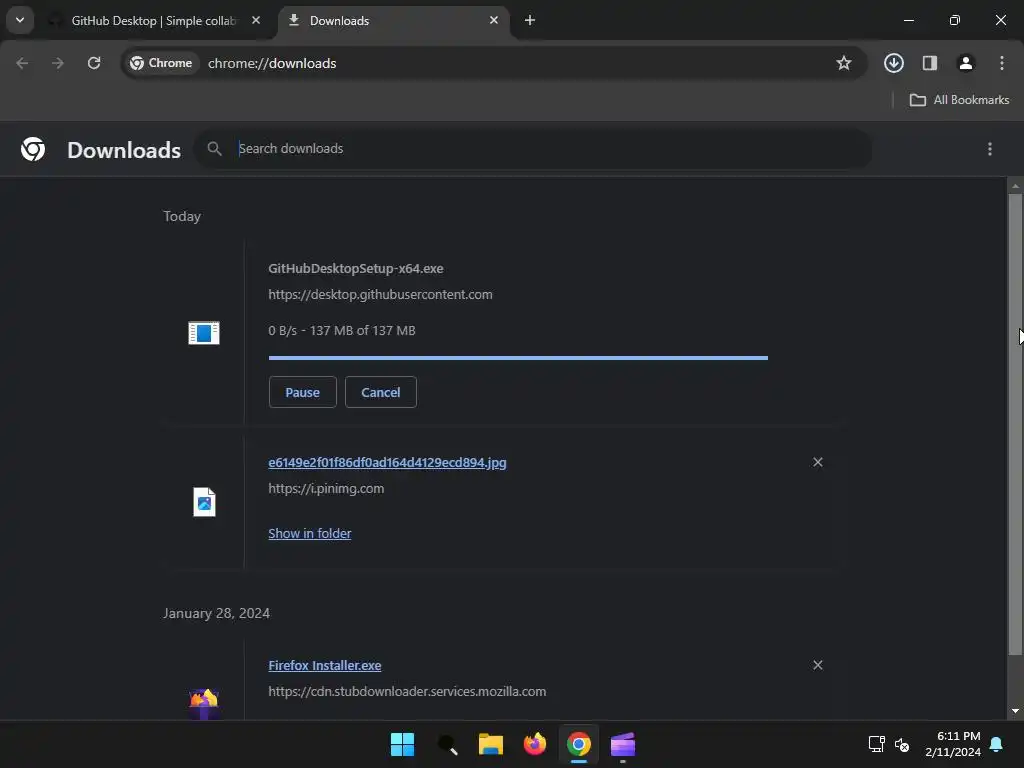Click the Firefox Installer file icon
This screenshot has height=768, width=1024.
point(204,704)
